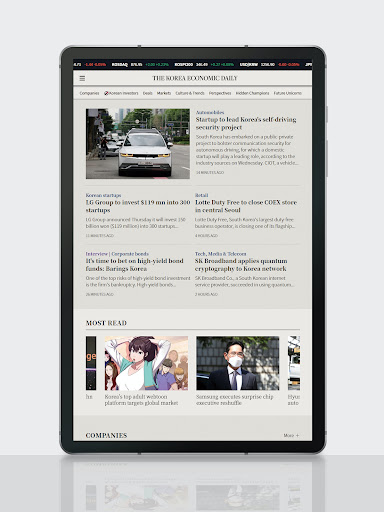Open the SK Broadband quantum cryptography article

click(x=241, y=265)
